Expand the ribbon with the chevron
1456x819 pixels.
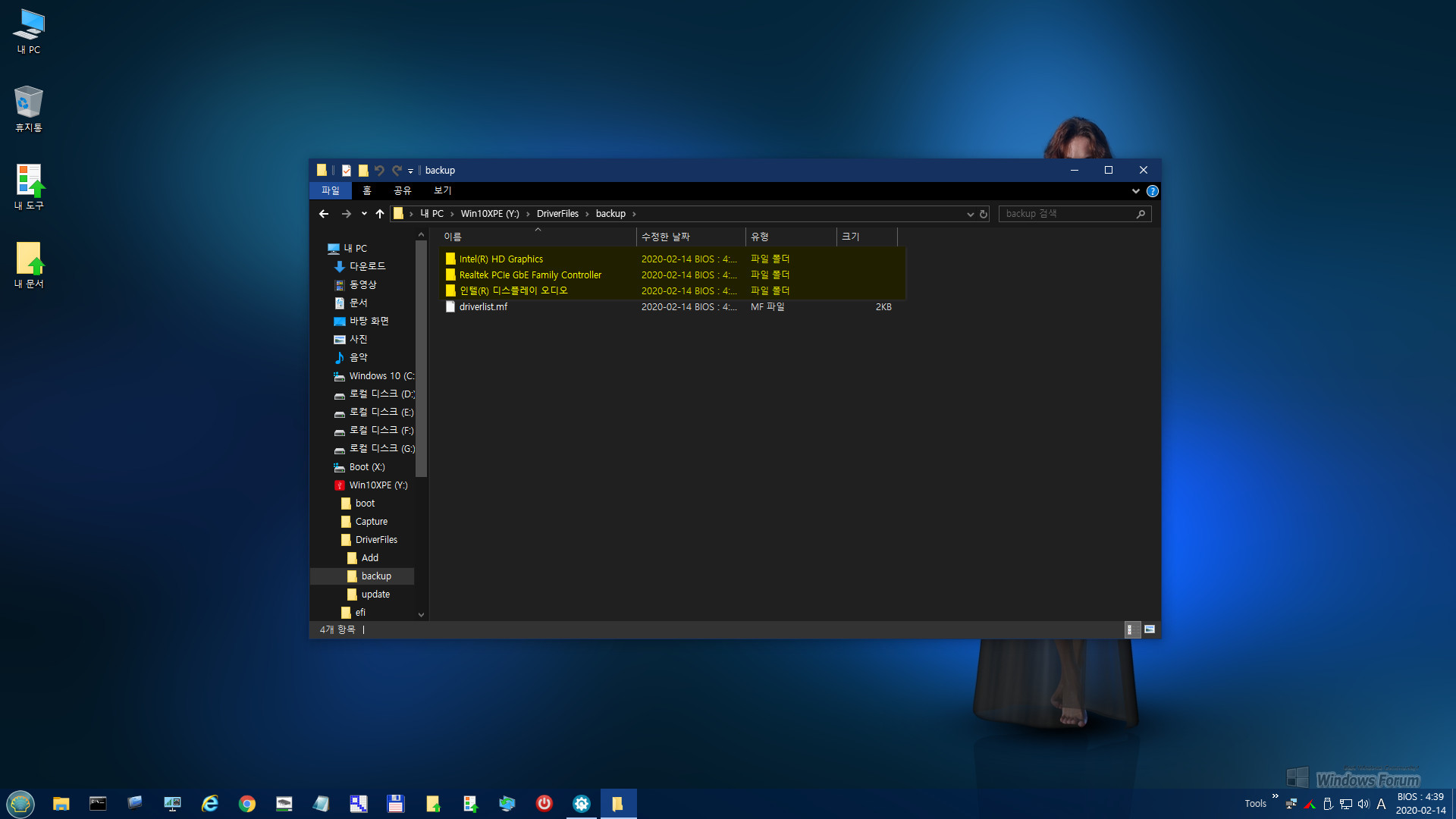pos(1135,191)
